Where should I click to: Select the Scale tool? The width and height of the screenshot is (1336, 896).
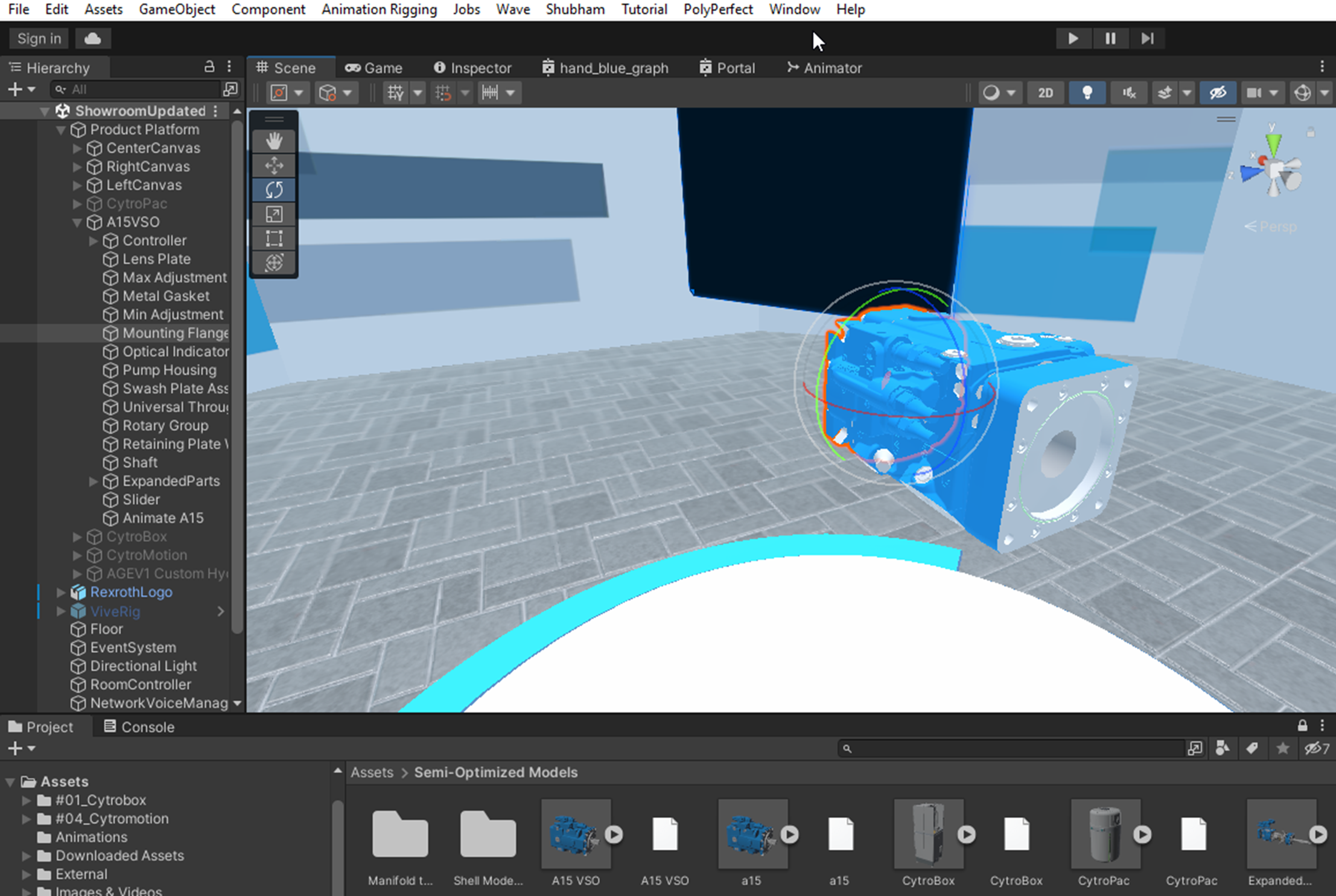(x=274, y=214)
